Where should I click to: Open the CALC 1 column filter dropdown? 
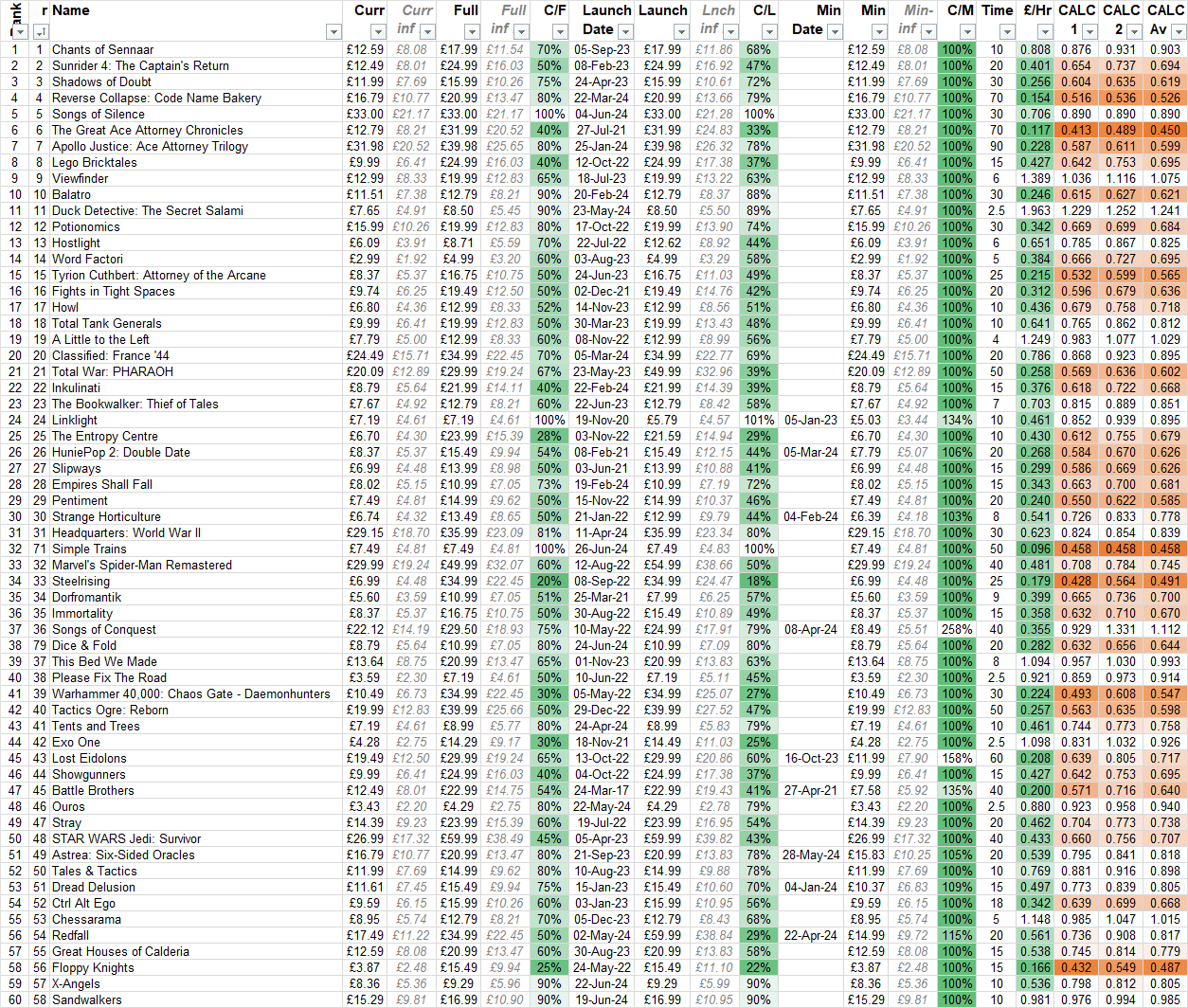click(1091, 32)
